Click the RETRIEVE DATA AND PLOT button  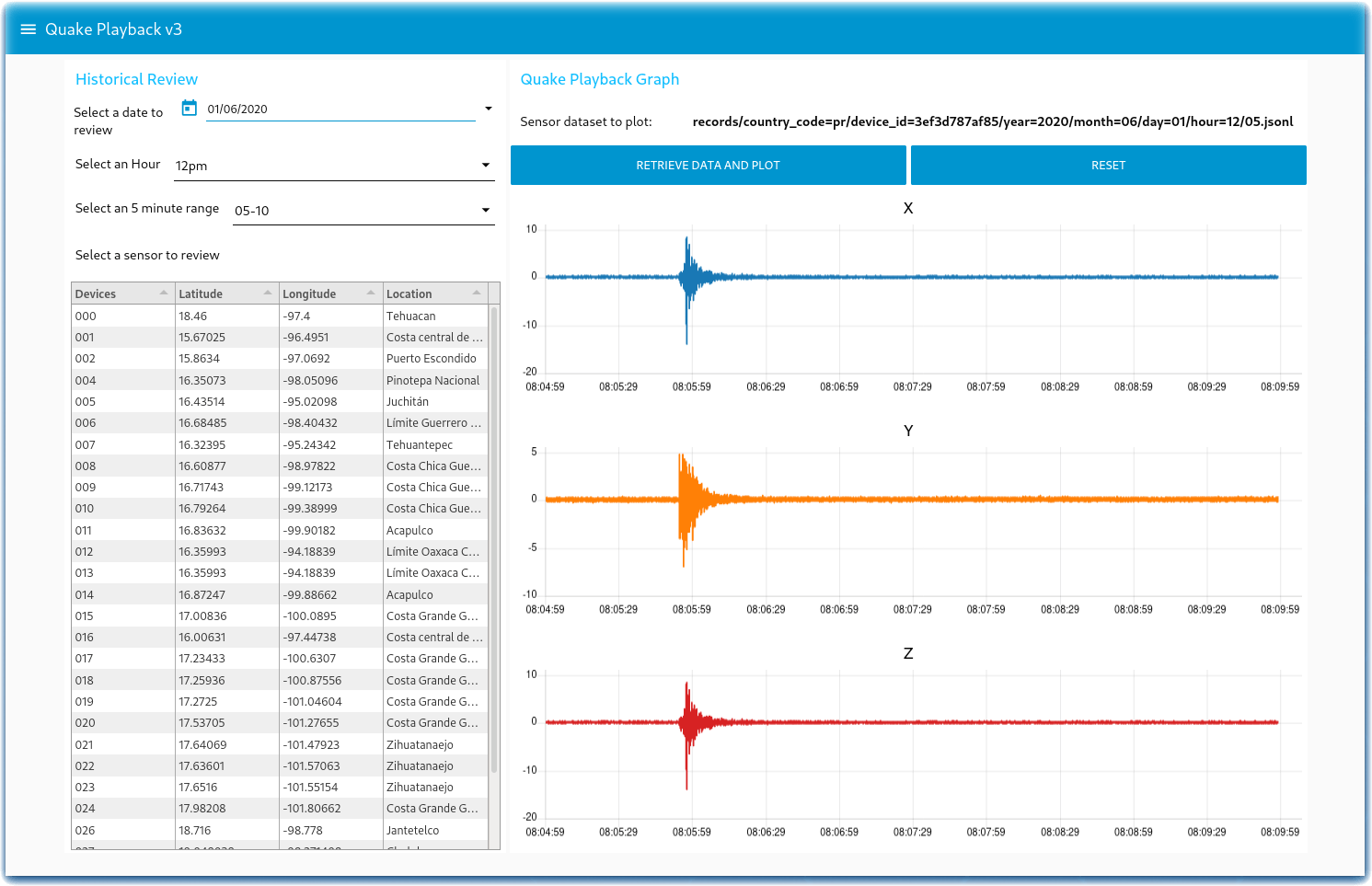pos(709,166)
